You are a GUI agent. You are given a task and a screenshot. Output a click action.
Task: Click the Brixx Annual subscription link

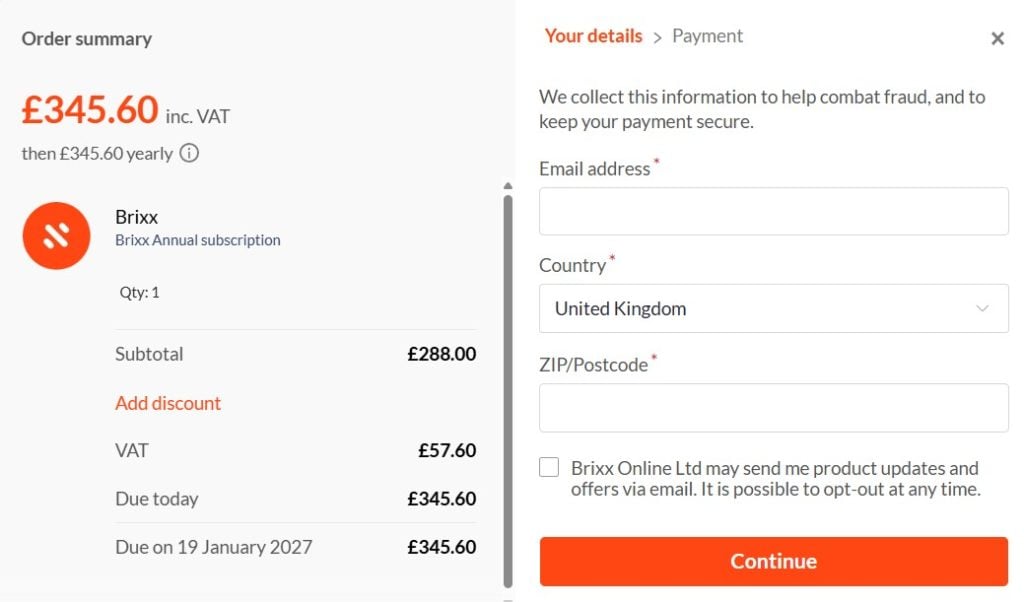coord(198,240)
